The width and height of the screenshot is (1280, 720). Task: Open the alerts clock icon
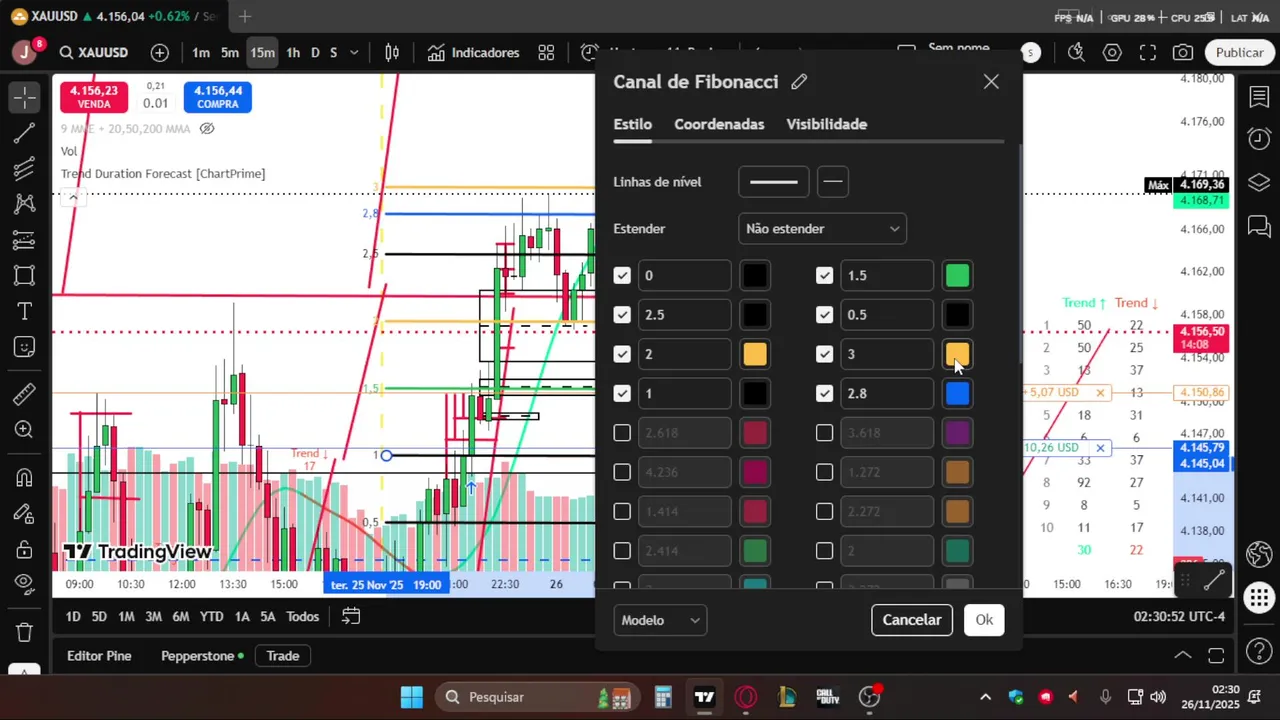click(1259, 139)
